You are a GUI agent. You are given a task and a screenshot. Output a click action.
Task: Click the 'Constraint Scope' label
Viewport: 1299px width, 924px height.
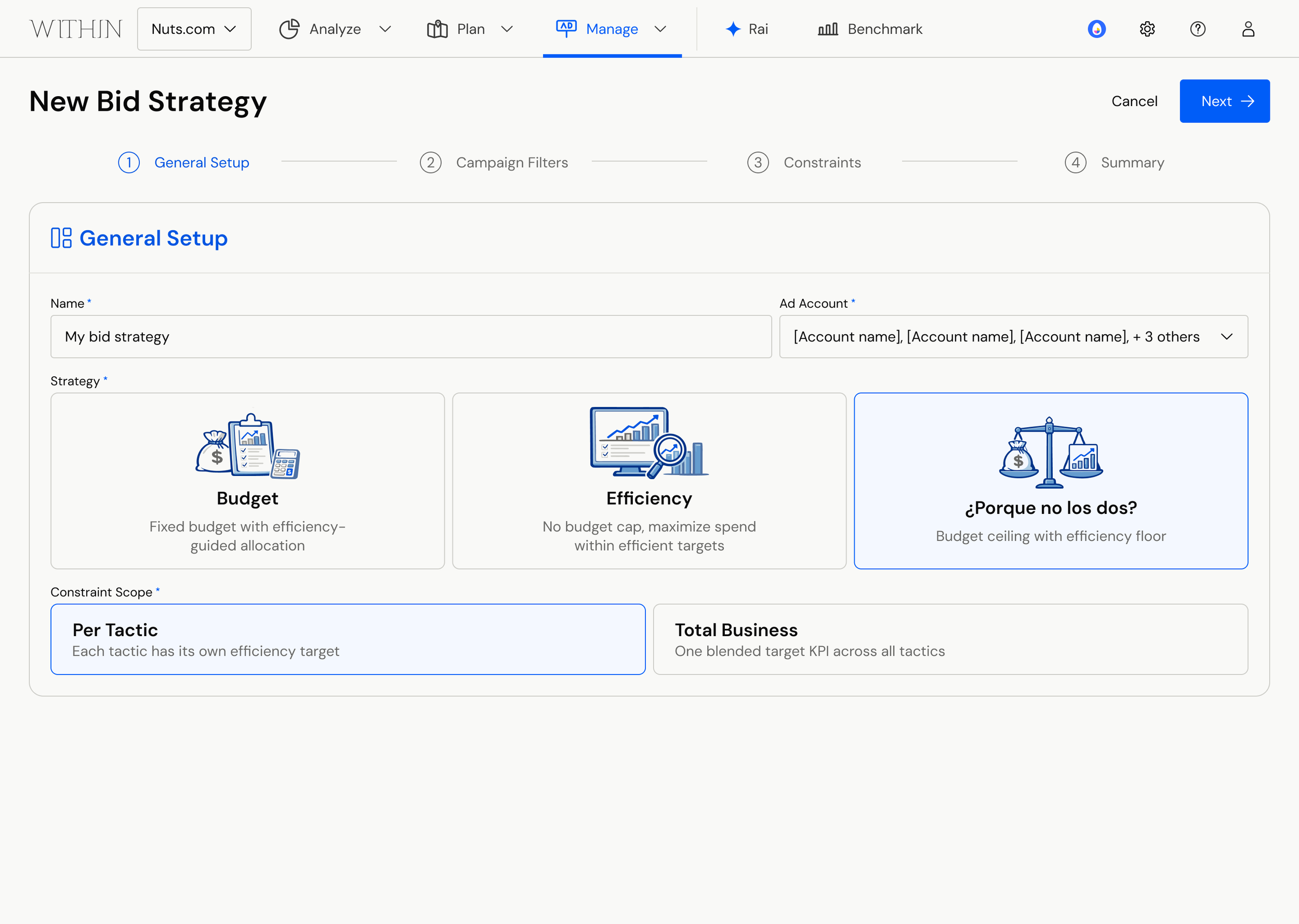pos(101,592)
